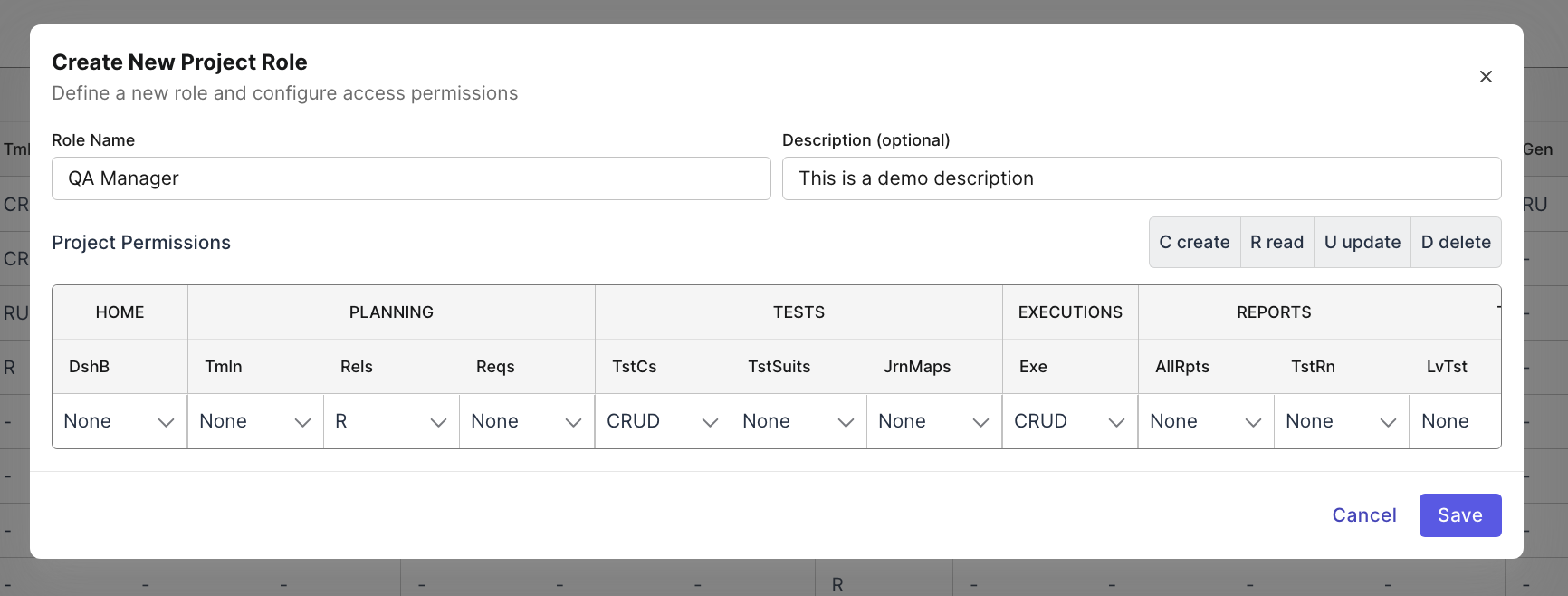
Task: Close the Create New Project Role dialog
Action: click(x=1486, y=77)
